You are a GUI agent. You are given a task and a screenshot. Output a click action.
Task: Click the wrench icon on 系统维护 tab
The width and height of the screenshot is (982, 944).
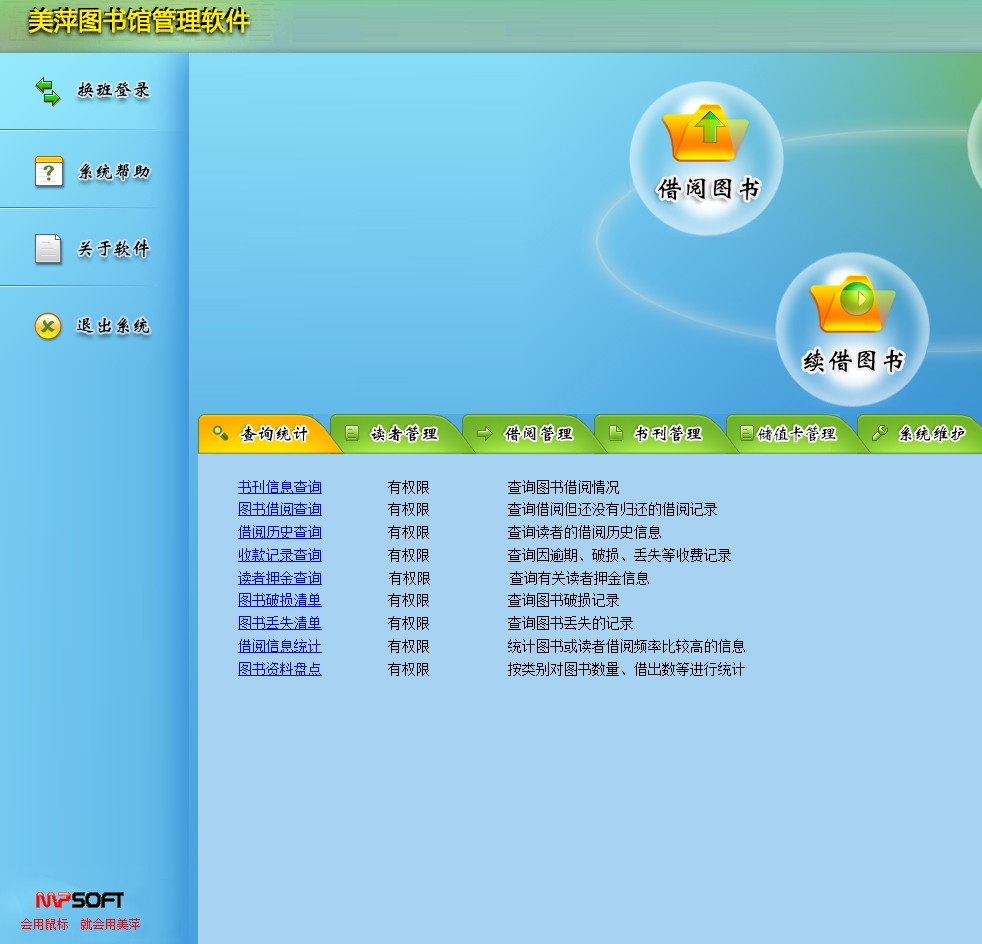[x=880, y=434]
